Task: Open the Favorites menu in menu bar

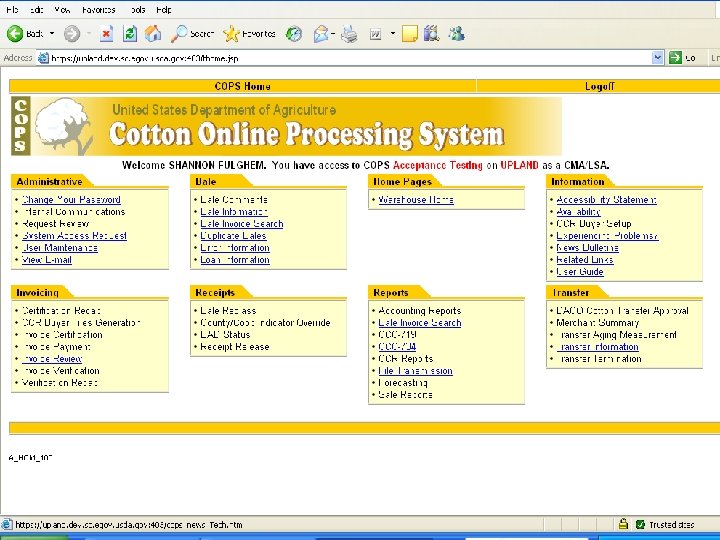Action: point(98,9)
